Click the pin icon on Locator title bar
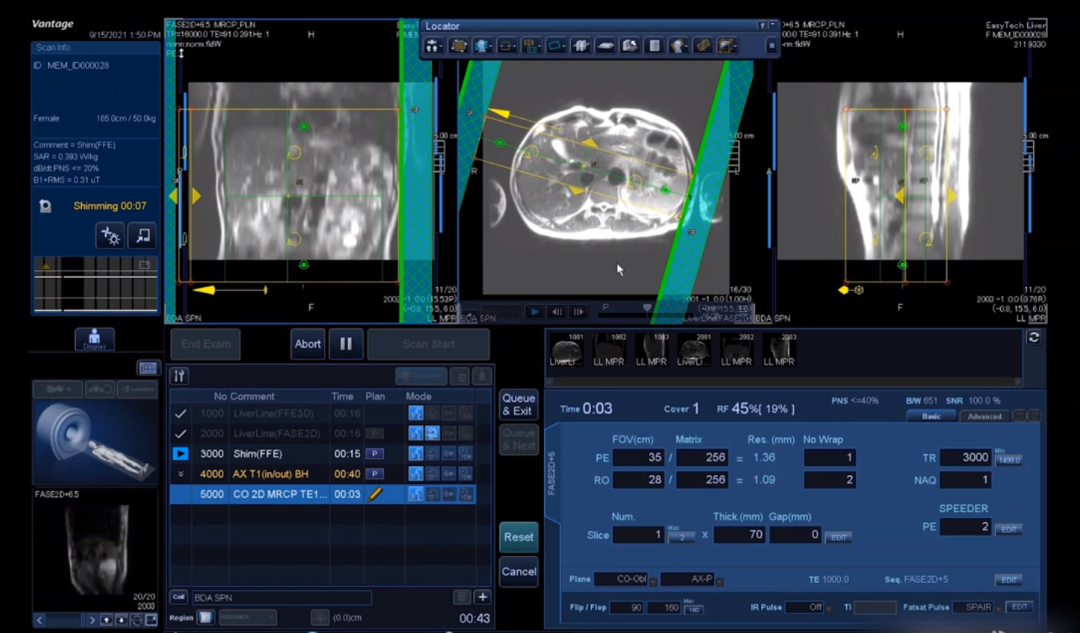 pyautogui.click(x=762, y=25)
